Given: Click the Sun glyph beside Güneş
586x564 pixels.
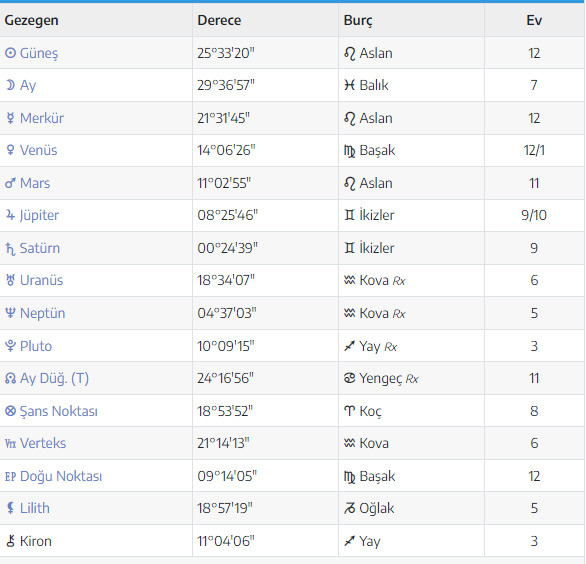Looking at the screenshot, I should tap(10, 53).
